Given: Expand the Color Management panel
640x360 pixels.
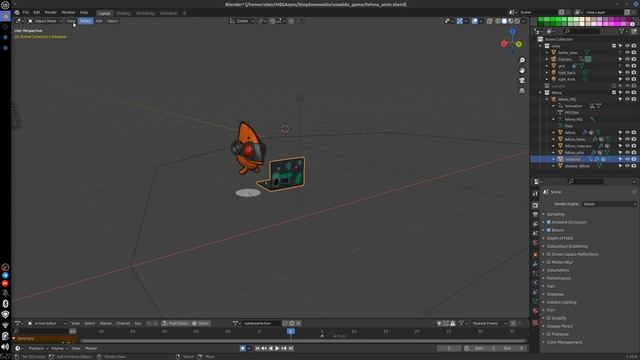Looking at the screenshot, I should (x=564, y=342).
